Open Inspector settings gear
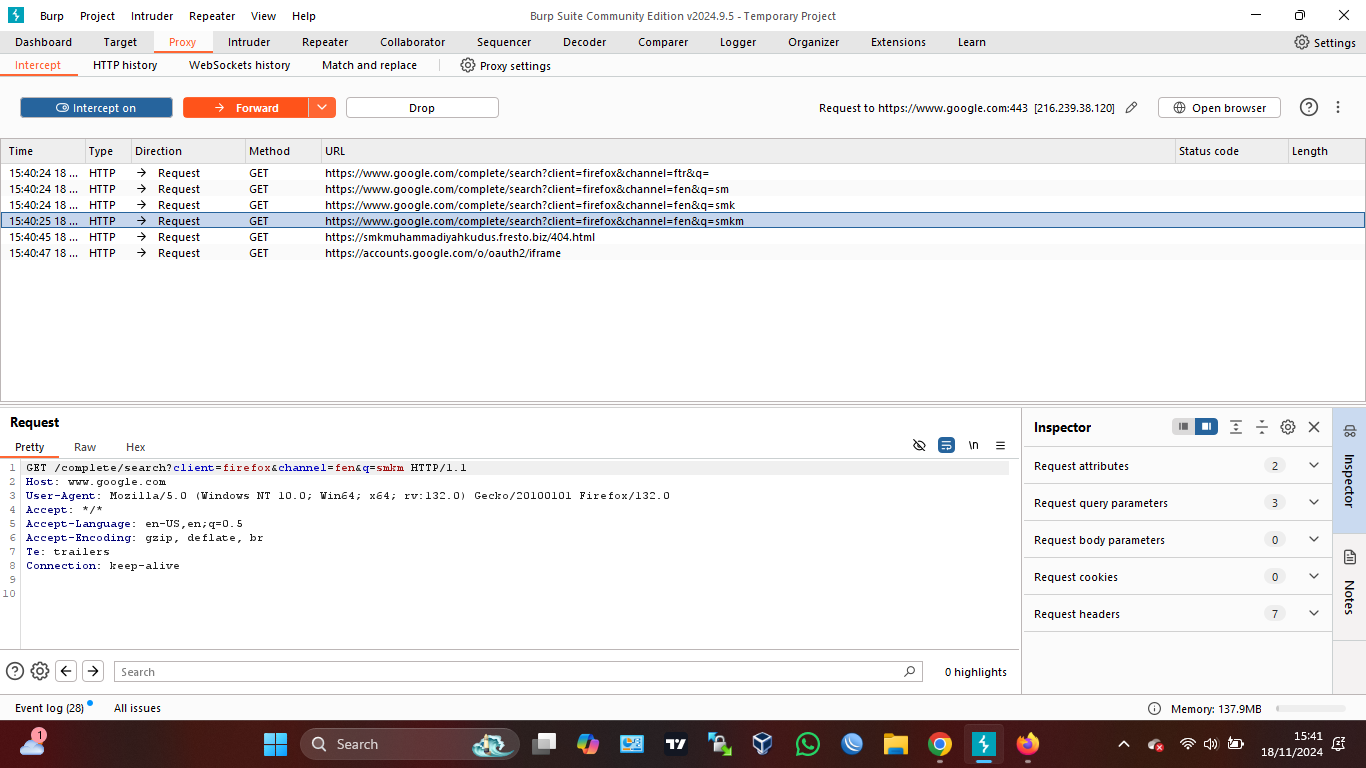The image size is (1366, 768). click(1288, 427)
